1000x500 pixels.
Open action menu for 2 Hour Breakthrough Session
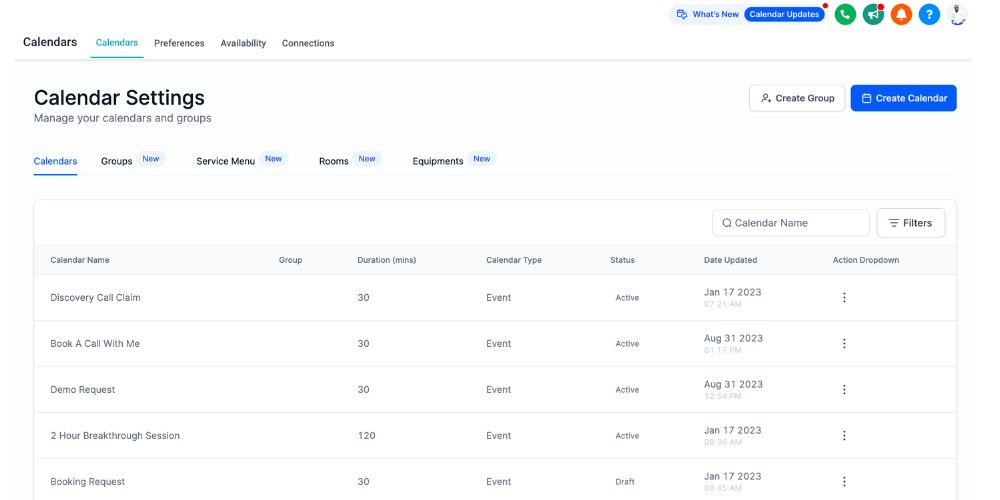point(844,436)
